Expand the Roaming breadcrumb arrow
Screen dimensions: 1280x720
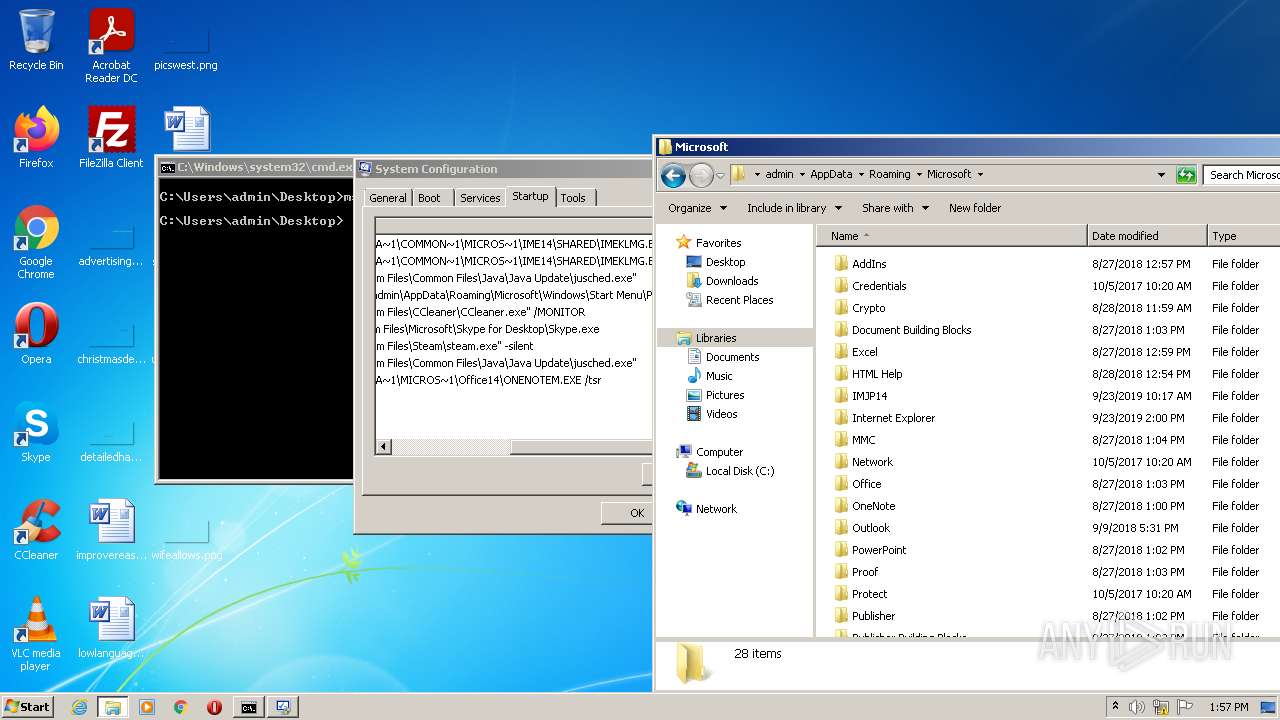point(918,174)
